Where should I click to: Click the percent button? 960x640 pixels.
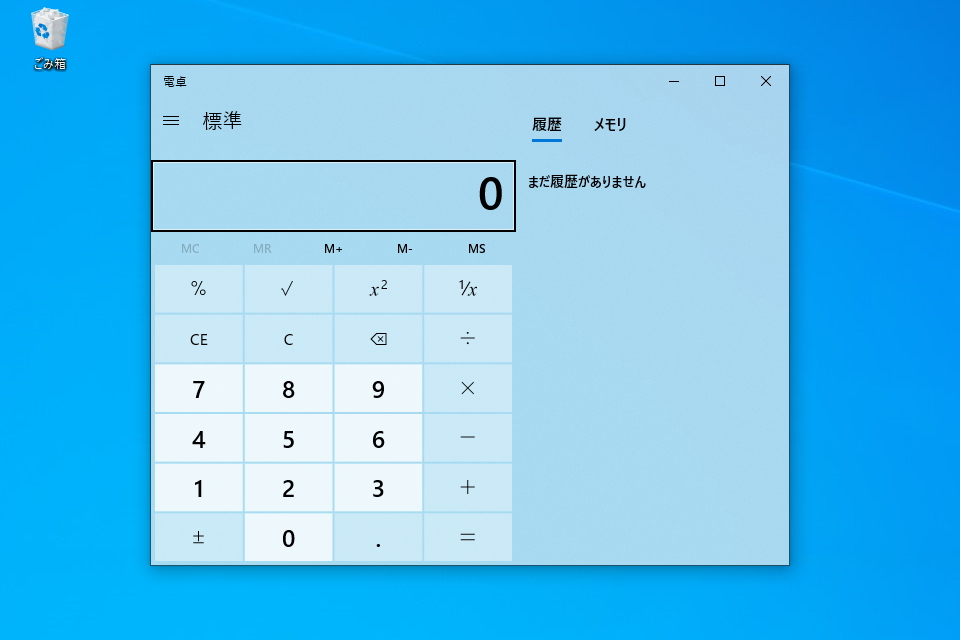pos(198,288)
